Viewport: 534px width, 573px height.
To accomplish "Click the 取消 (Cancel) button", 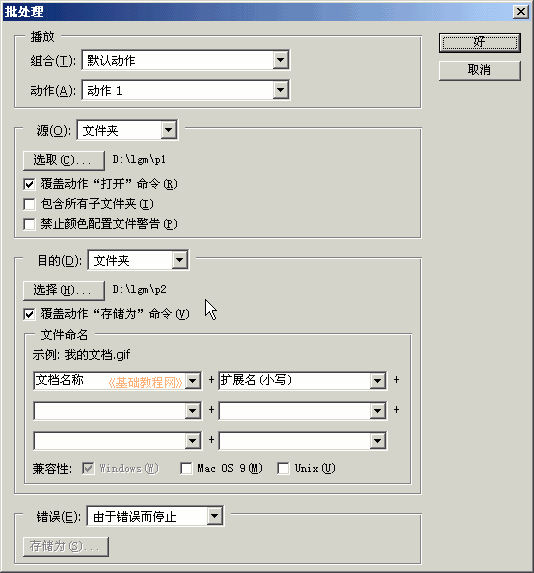I will pyautogui.click(x=480, y=71).
